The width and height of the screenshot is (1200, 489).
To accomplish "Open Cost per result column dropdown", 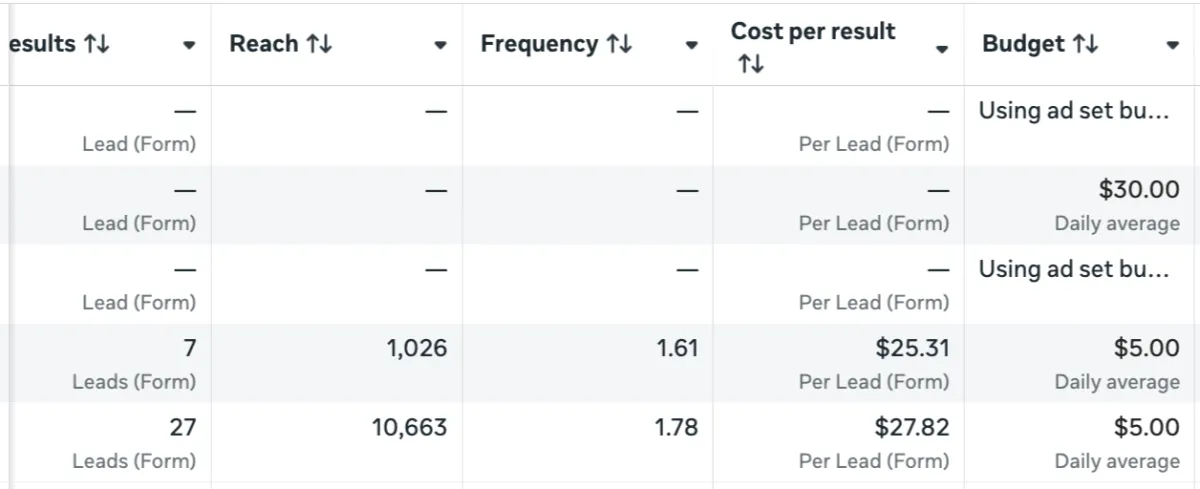I will coord(941,49).
